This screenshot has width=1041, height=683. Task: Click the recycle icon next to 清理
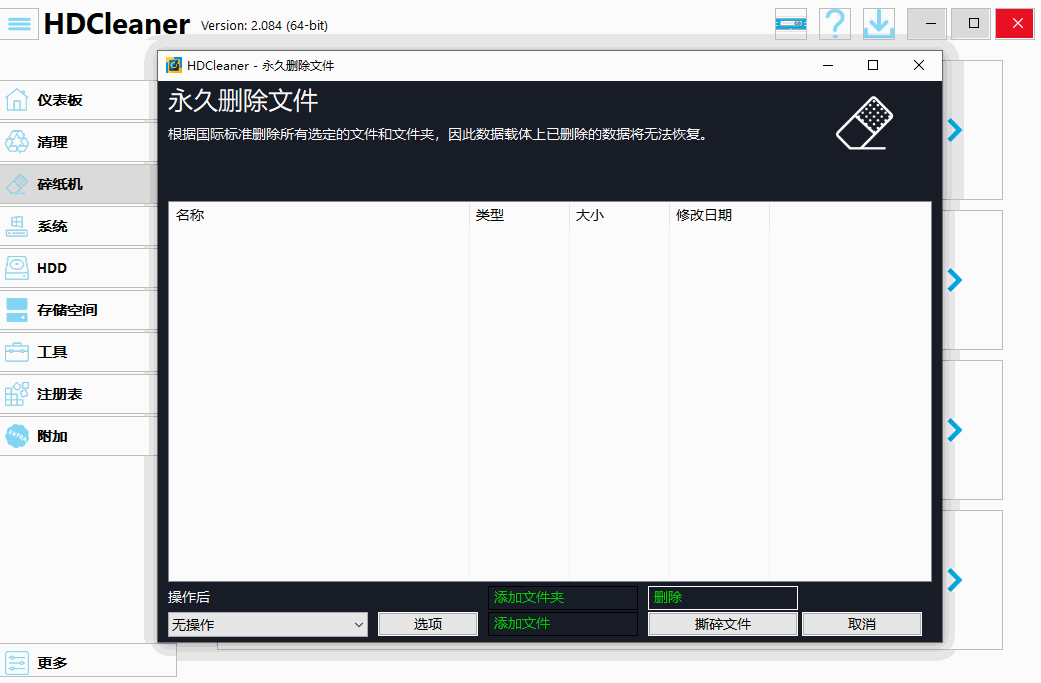(17, 141)
